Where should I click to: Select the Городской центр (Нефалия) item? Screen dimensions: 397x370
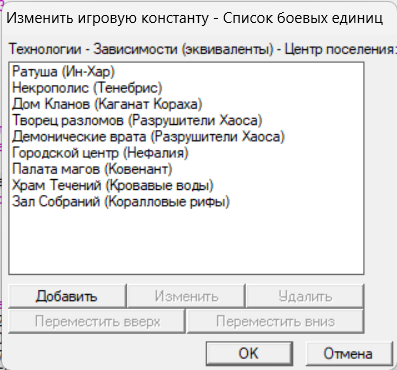pos(100,153)
